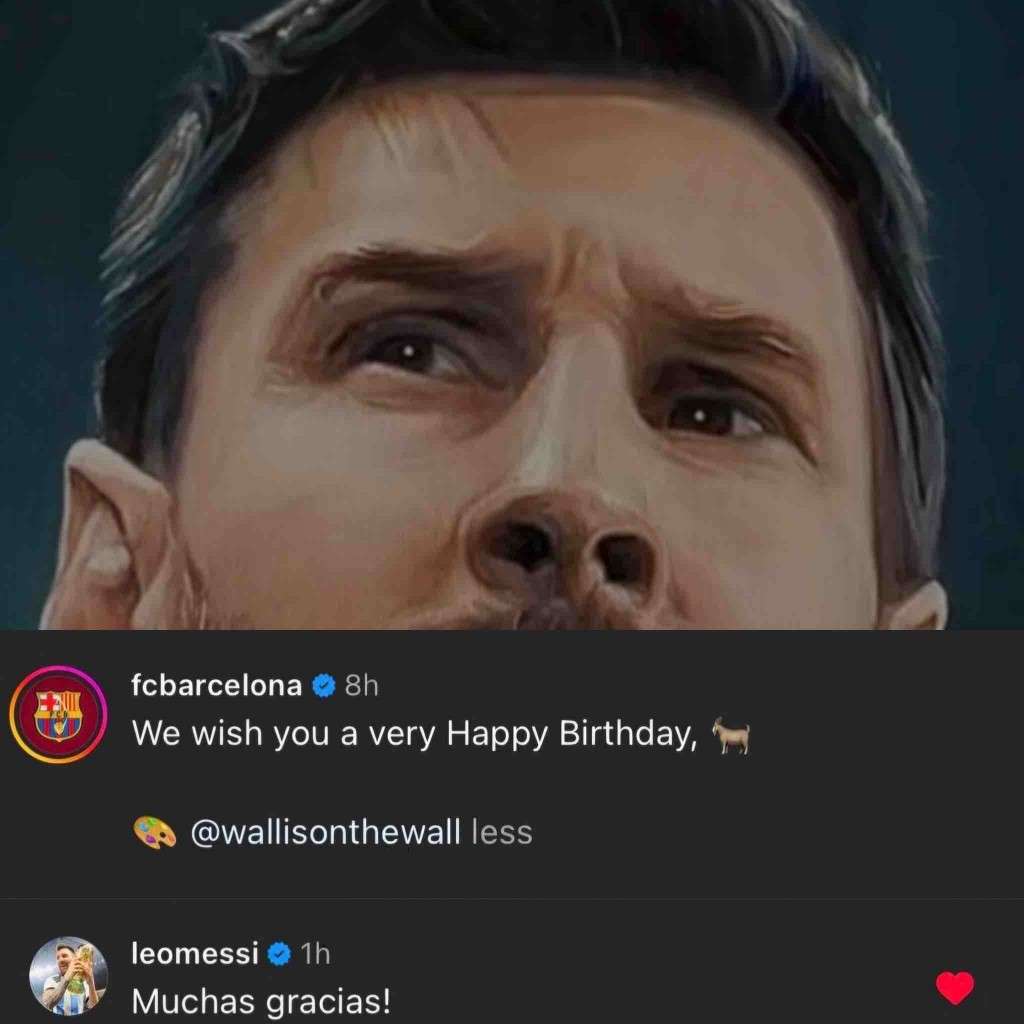Open the leomessi username link
1024x1024 pixels.
coord(195,955)
